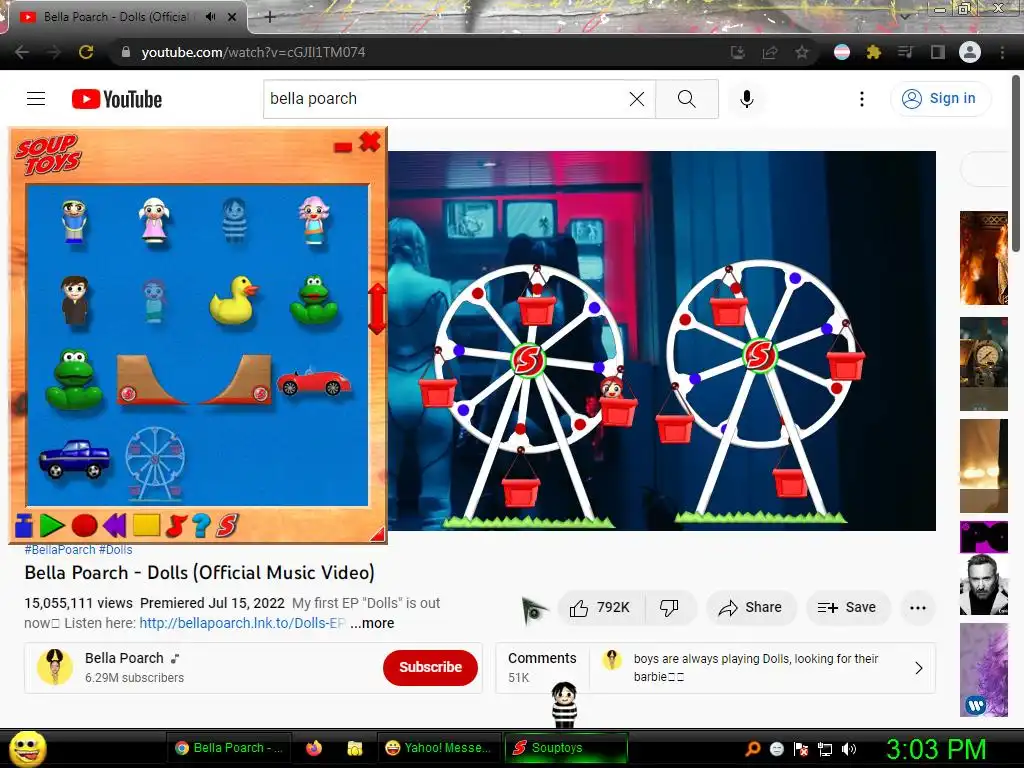Open the bellapoarch.lnk.to/Dolls-EP link
The height and width of the screenshot is (768, 1024).
click(x=242, y=623)
